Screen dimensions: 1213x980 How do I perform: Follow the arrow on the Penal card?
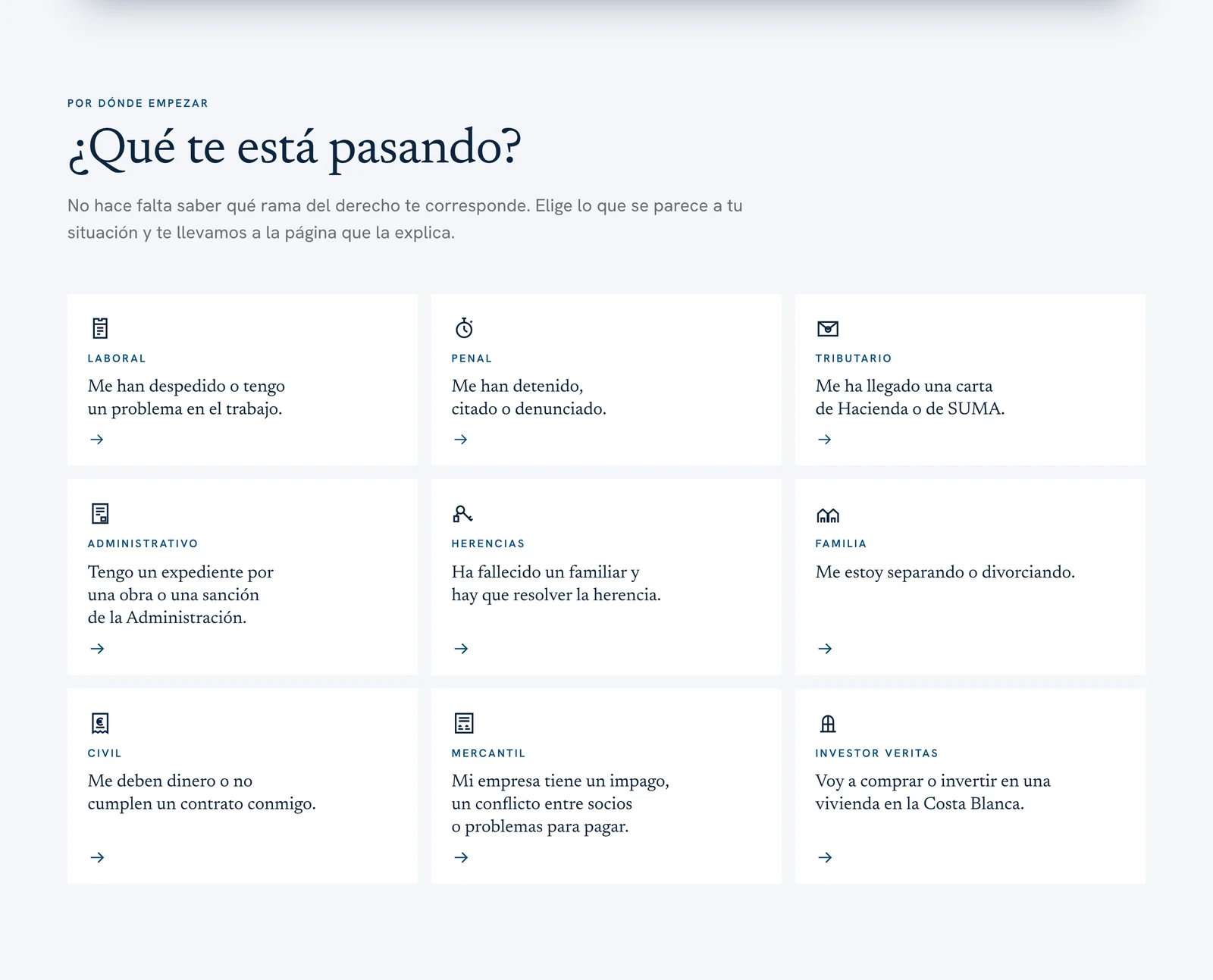pos(461,440)
